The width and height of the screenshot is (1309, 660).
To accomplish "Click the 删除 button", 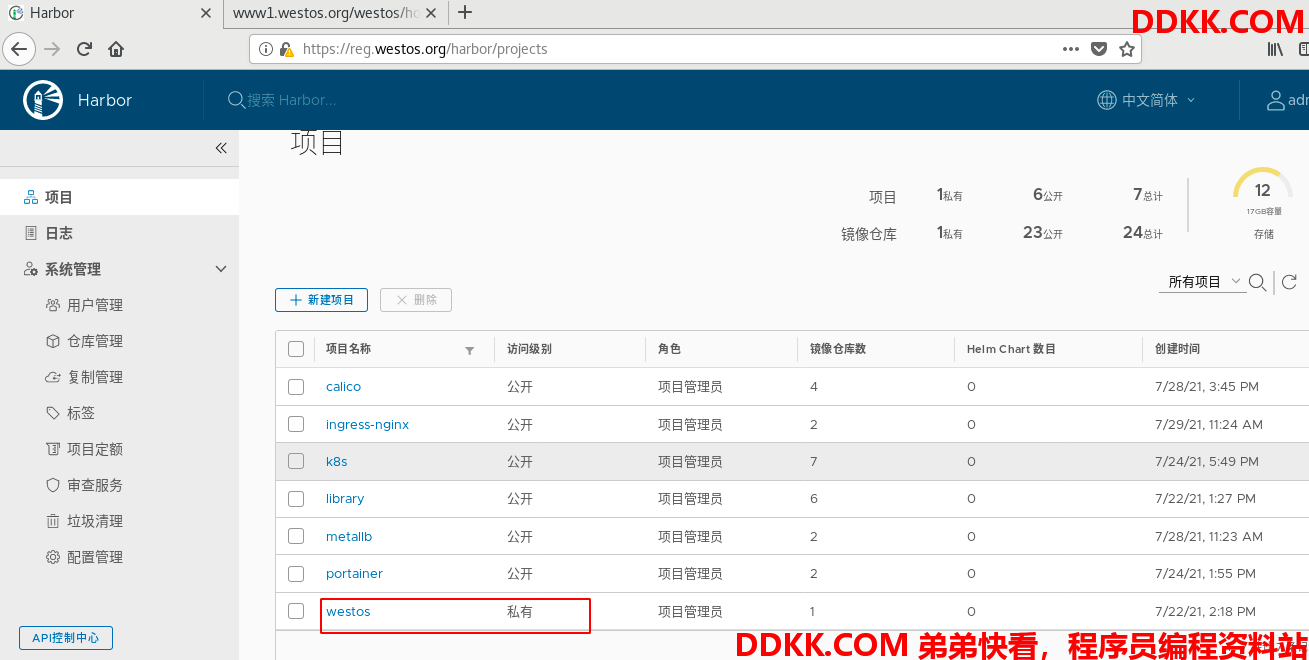I will [416, 300].
